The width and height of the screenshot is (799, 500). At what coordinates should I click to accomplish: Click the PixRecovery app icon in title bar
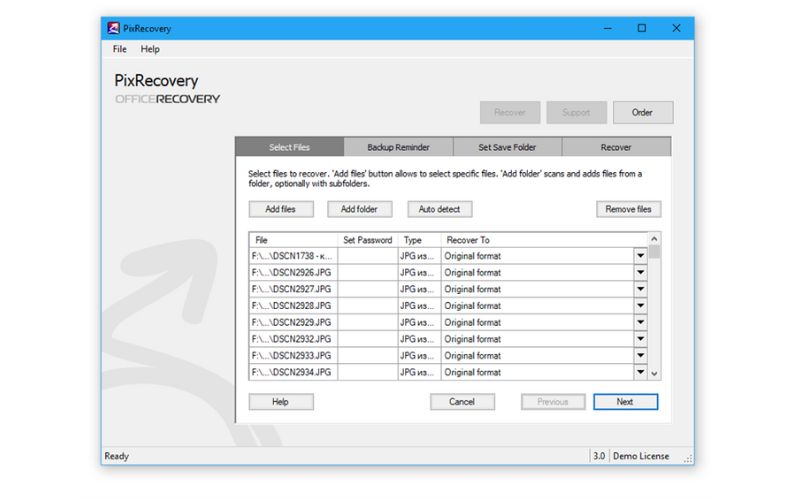(x=113, y=28)
